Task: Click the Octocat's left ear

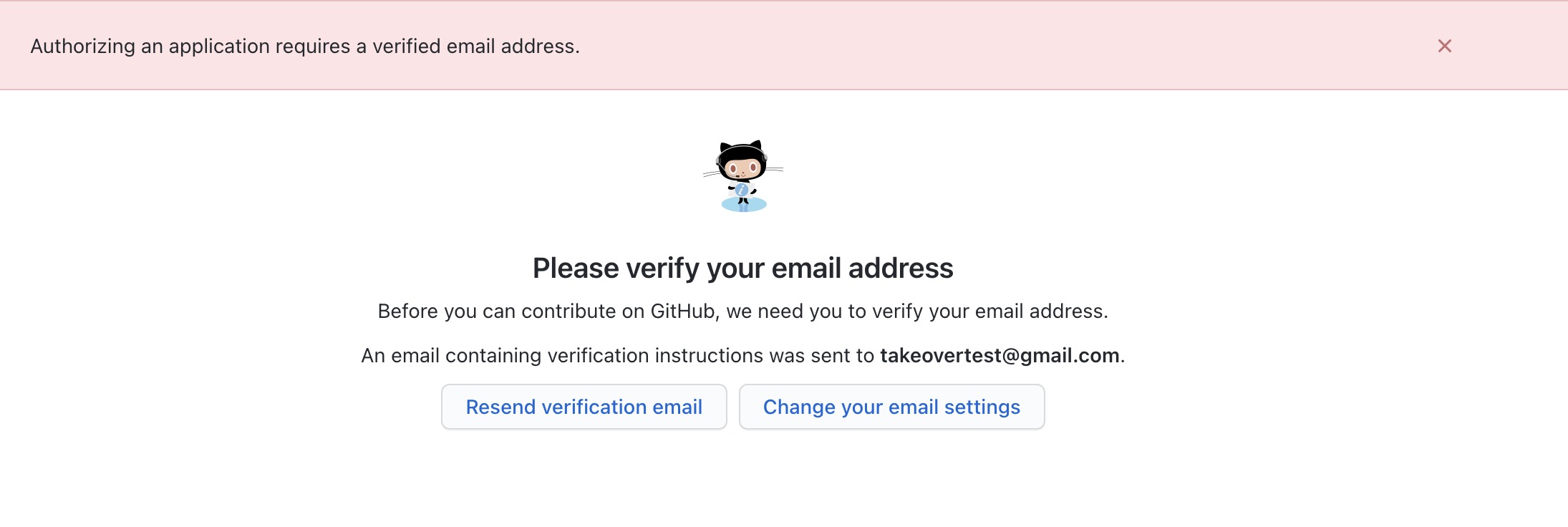Action: pos(725,148)
